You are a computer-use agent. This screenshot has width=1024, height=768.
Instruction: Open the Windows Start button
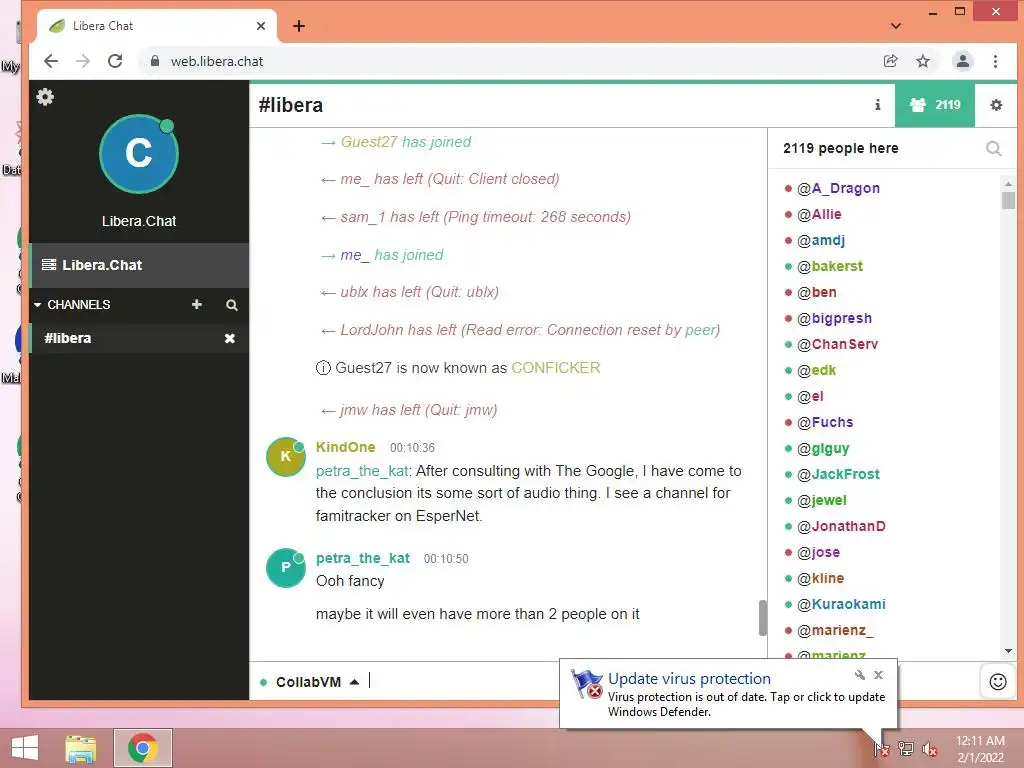tap(25, 748)
